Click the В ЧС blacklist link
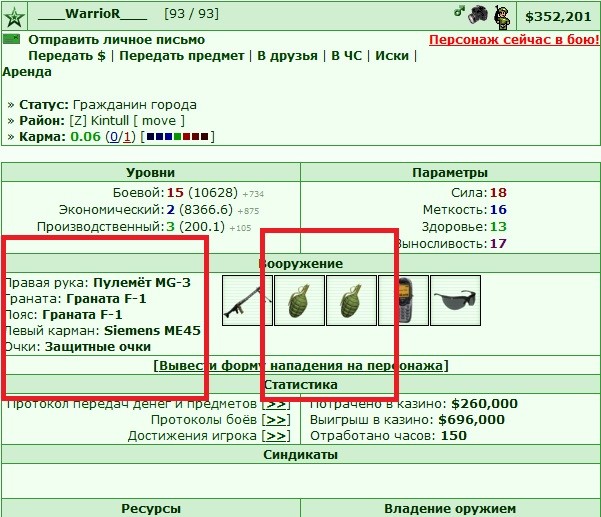Viewport: 601px width, 517px height. click(x=346, y=56)
